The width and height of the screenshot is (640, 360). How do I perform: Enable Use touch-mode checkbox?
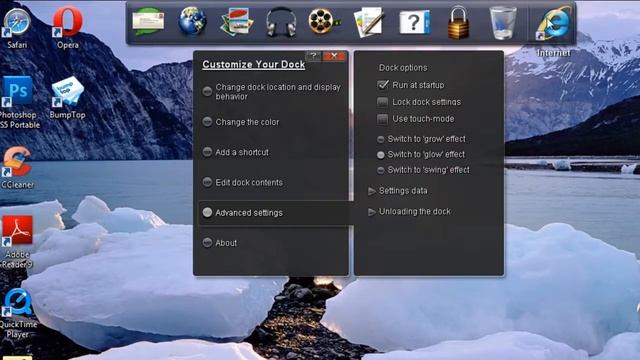click(x=382, y=119)
